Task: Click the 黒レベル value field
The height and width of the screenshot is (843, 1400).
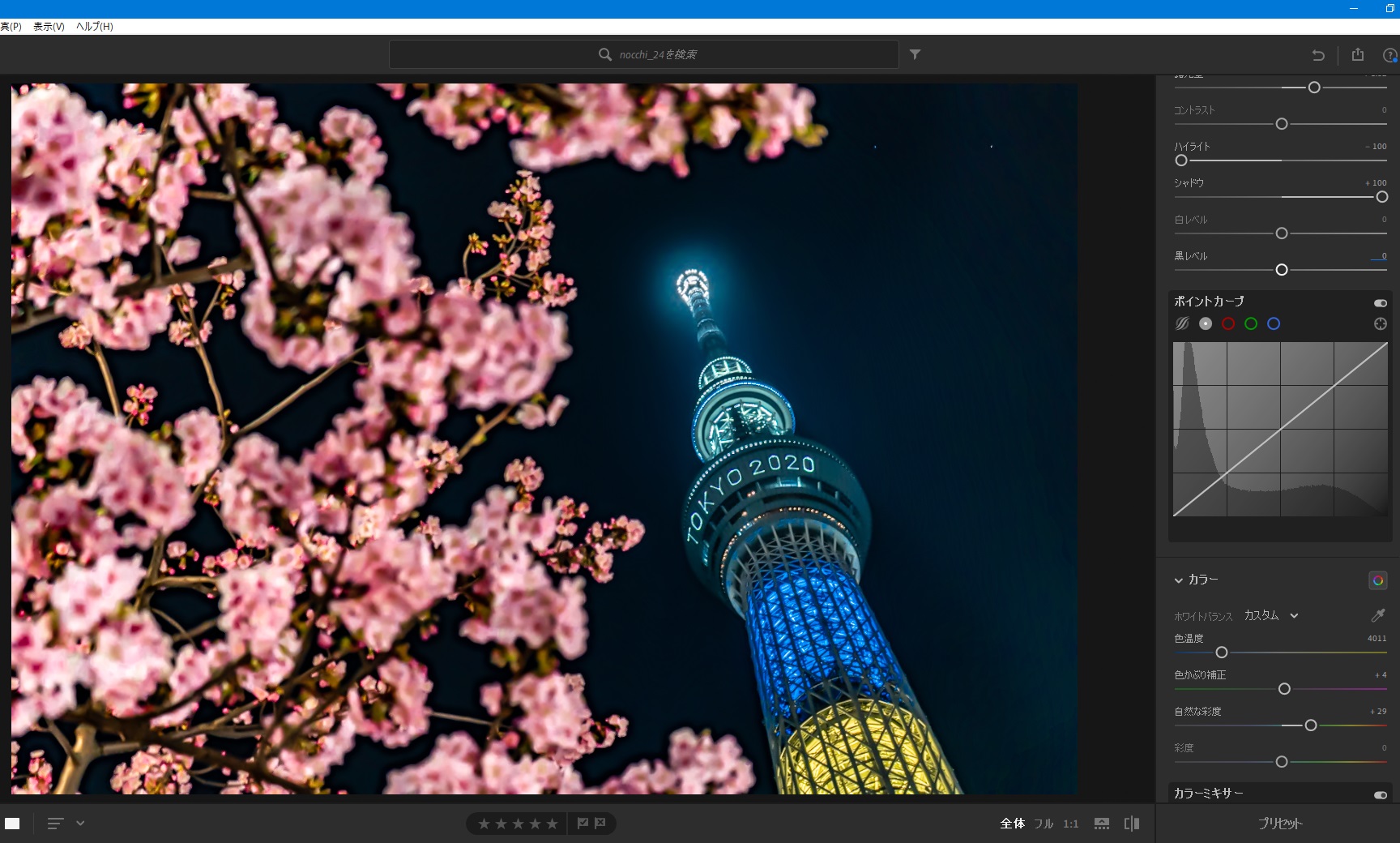Action: [1379, 256]
